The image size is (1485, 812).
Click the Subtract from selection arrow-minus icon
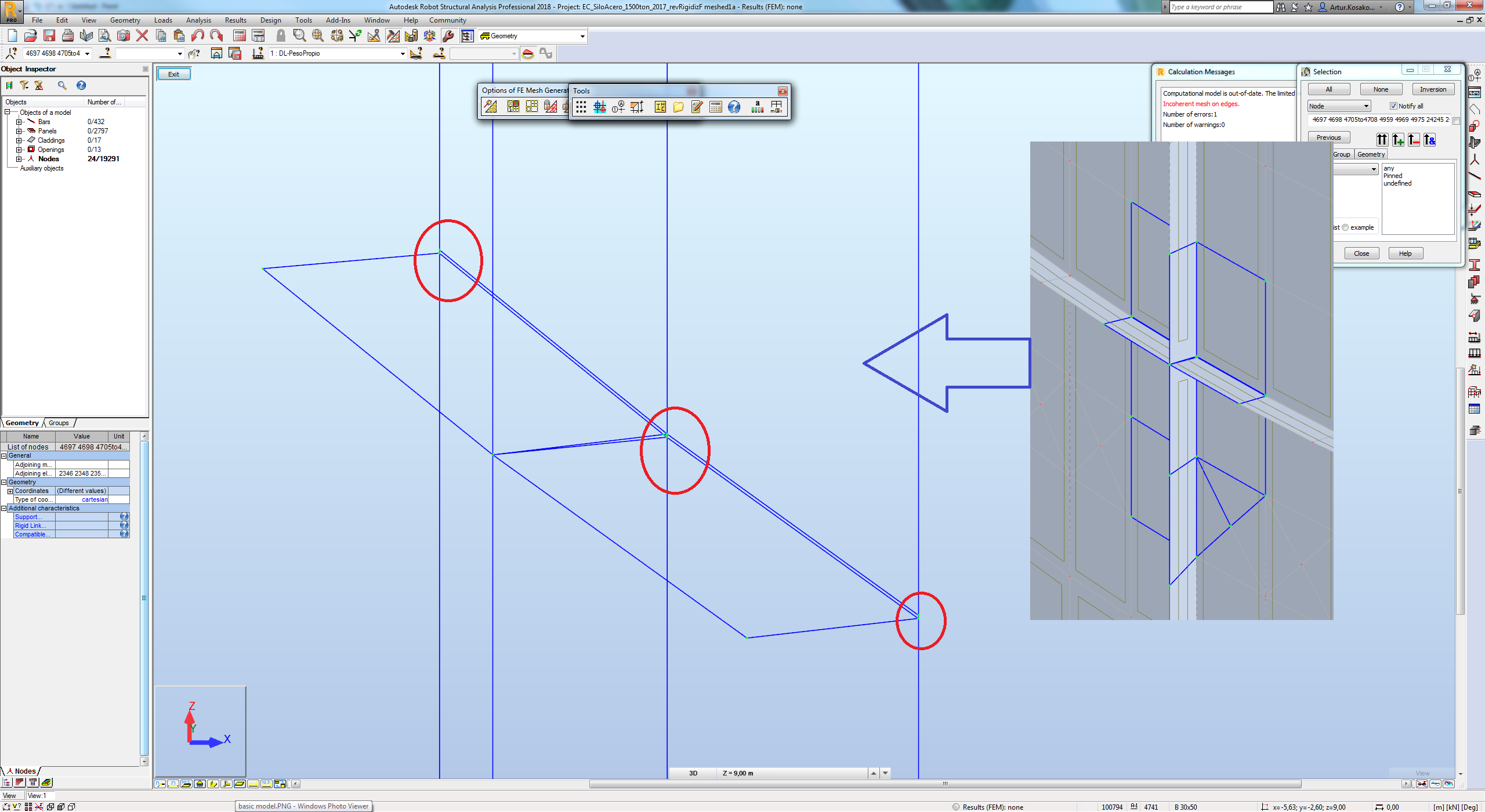pos(1414,140)
